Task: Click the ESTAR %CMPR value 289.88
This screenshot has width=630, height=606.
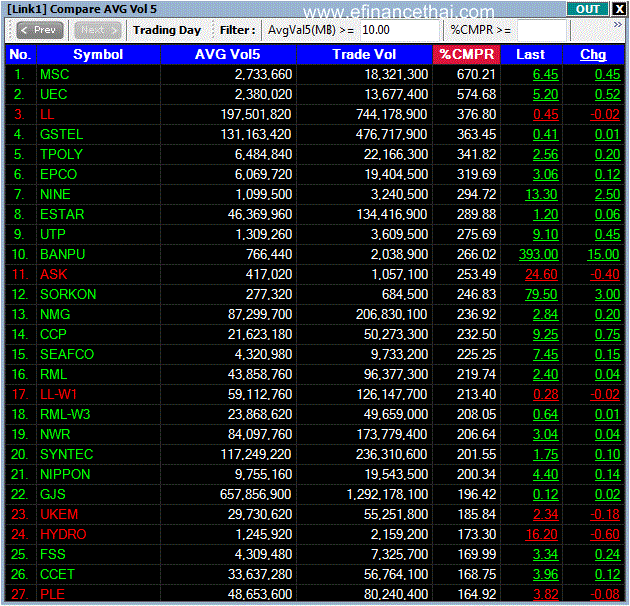Action: (x=476, y=214)
